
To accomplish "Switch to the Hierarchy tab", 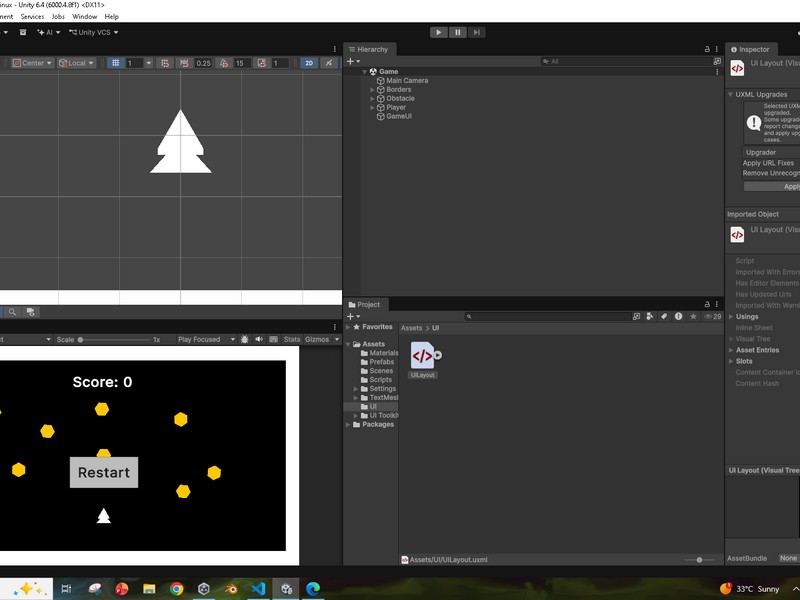I will click(x=368, y=49).
